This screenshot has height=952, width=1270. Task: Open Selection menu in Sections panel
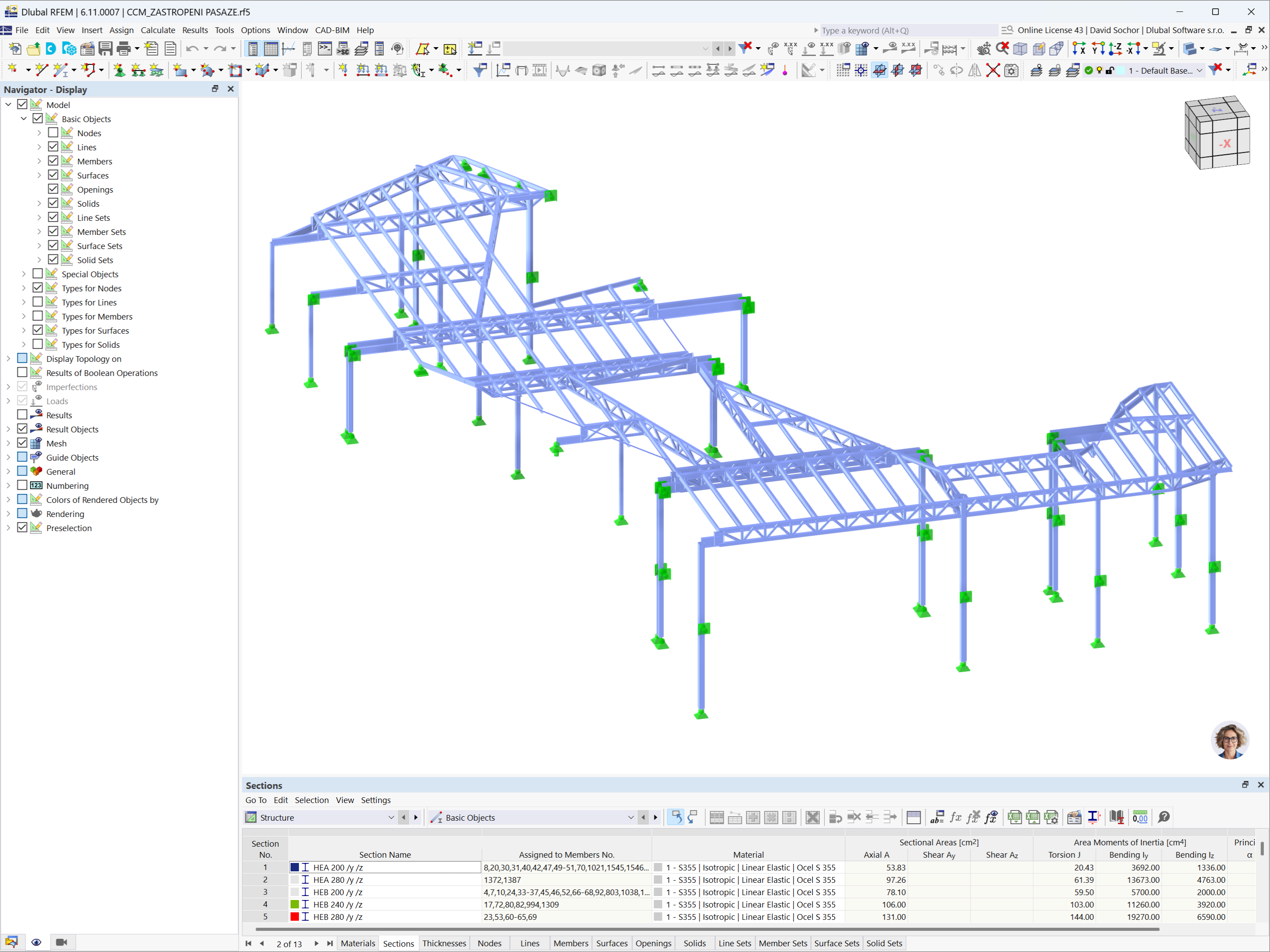pyautogui.click(x=312, y=800)
